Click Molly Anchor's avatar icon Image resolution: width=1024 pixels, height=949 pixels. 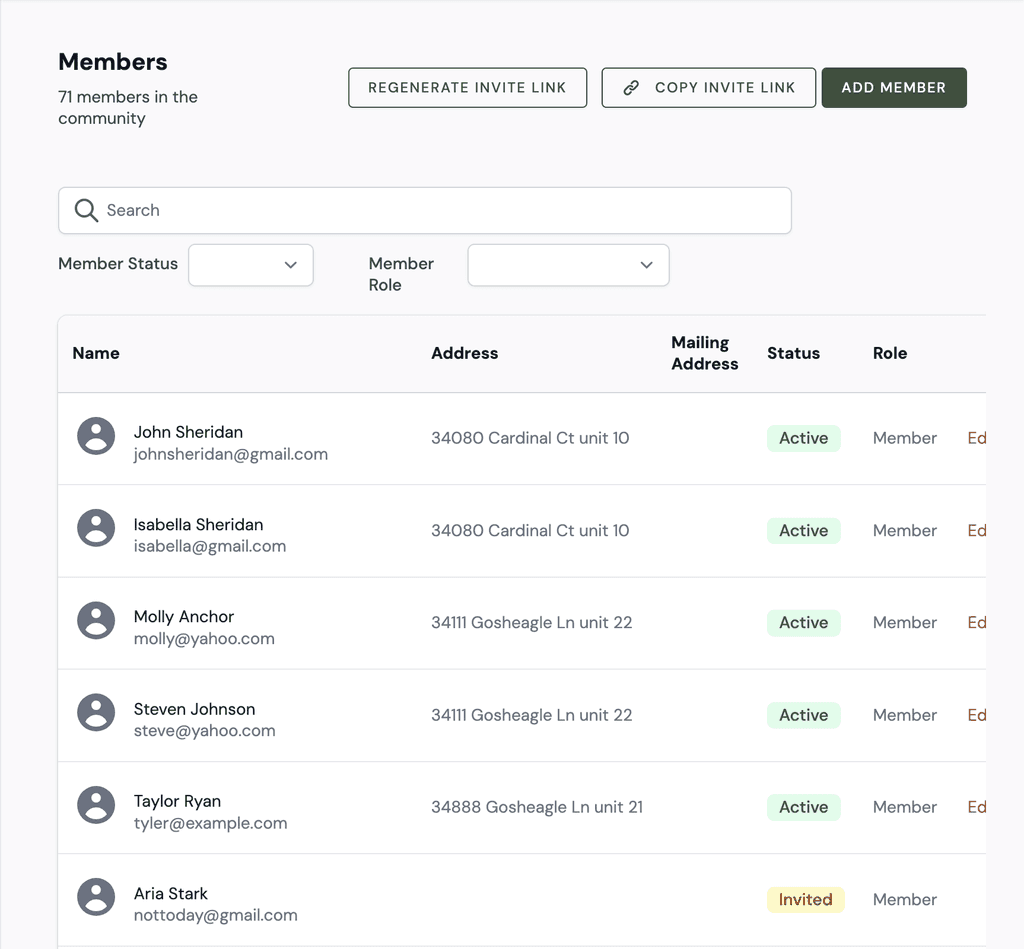(96, 620)
